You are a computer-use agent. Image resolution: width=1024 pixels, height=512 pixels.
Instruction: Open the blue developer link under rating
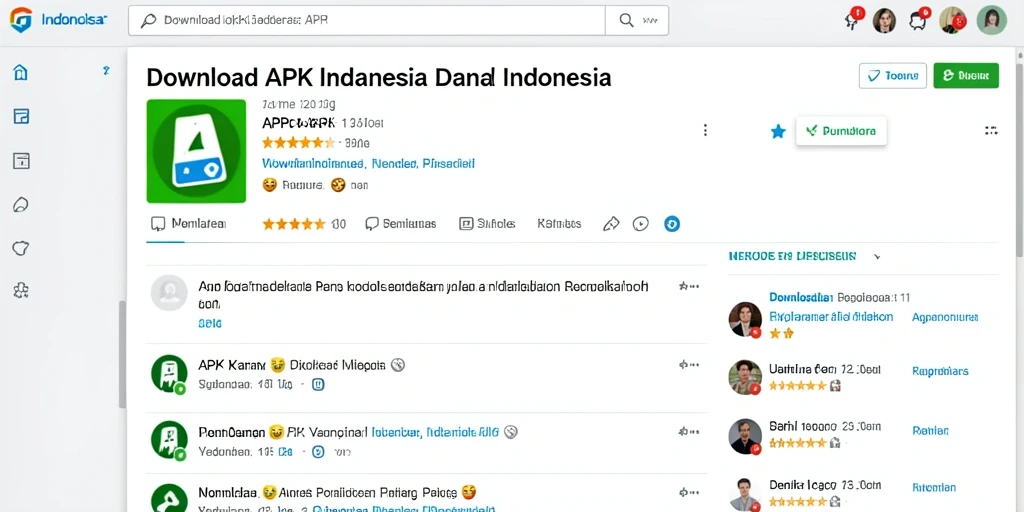368,163
